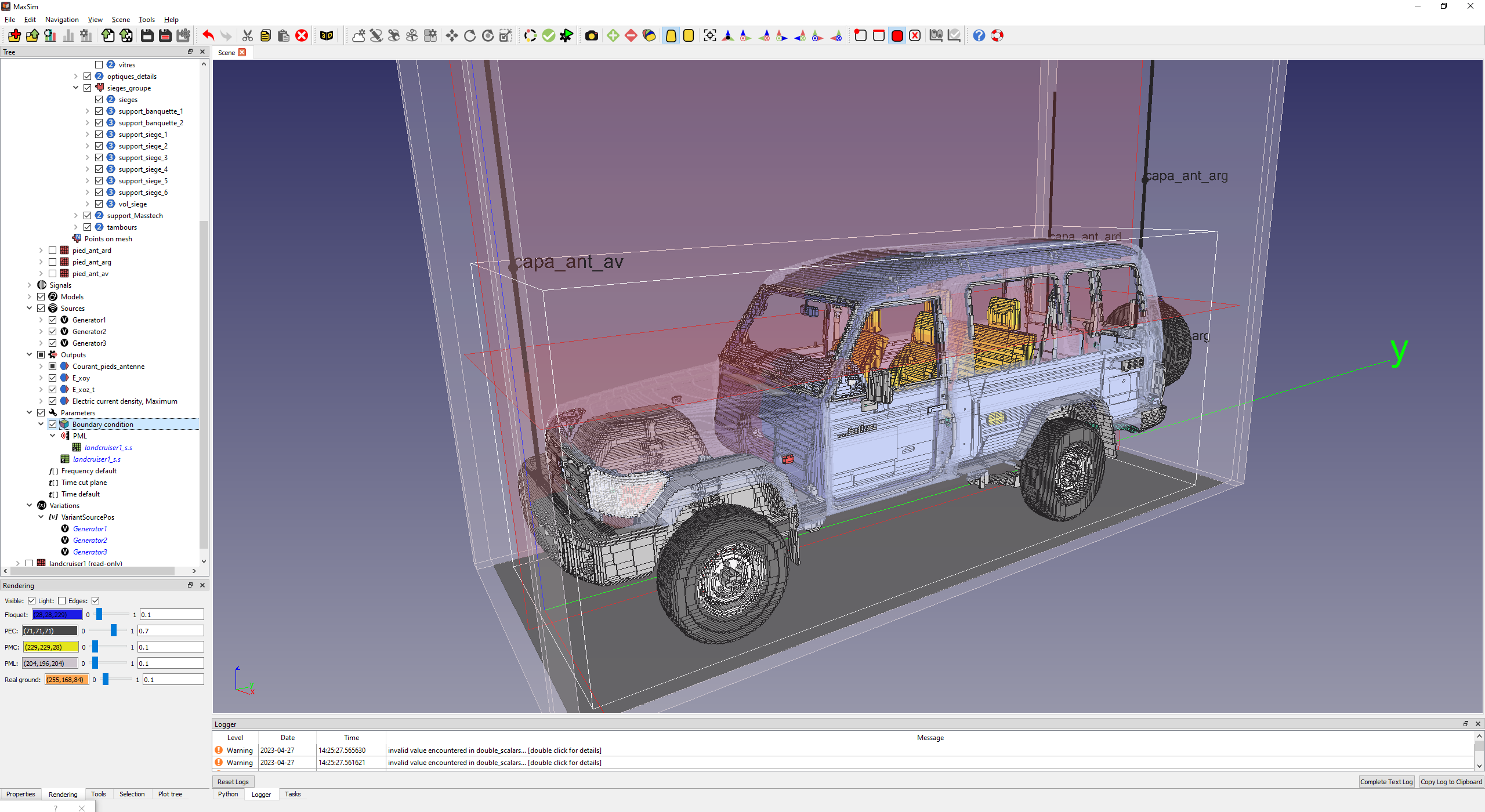Open the PMC yellow color swatch
1485x812 pixels.
pos(50,647)
